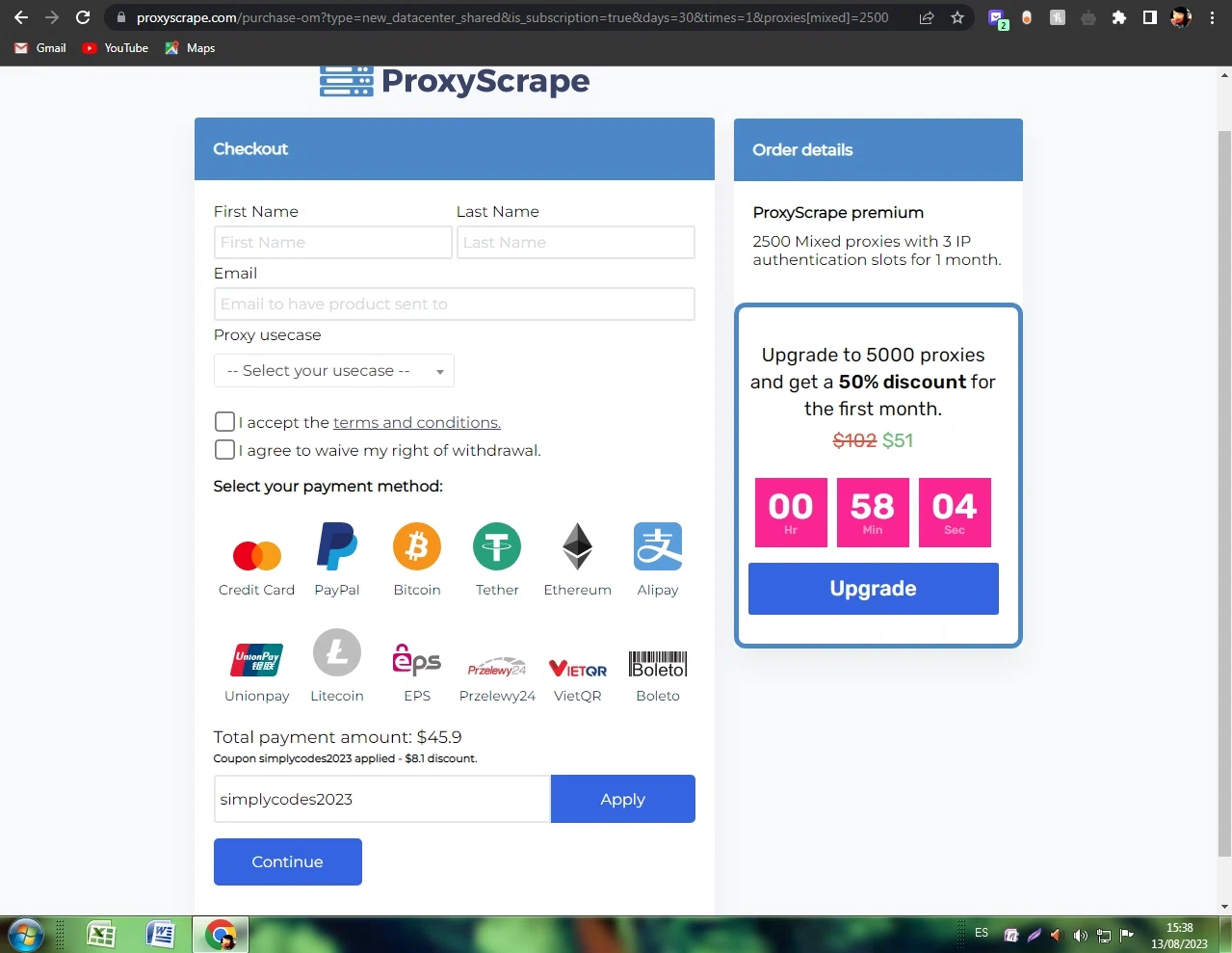Viewport: 1232px width, 953px height.
Task: Click the page vertical scrollbar
Action: [1225, 491]
